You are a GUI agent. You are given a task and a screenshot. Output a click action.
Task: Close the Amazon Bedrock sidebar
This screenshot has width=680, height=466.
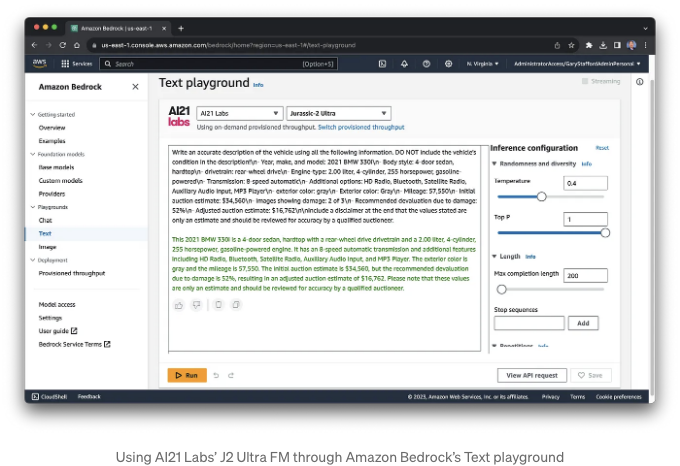[x=135, y=87]
